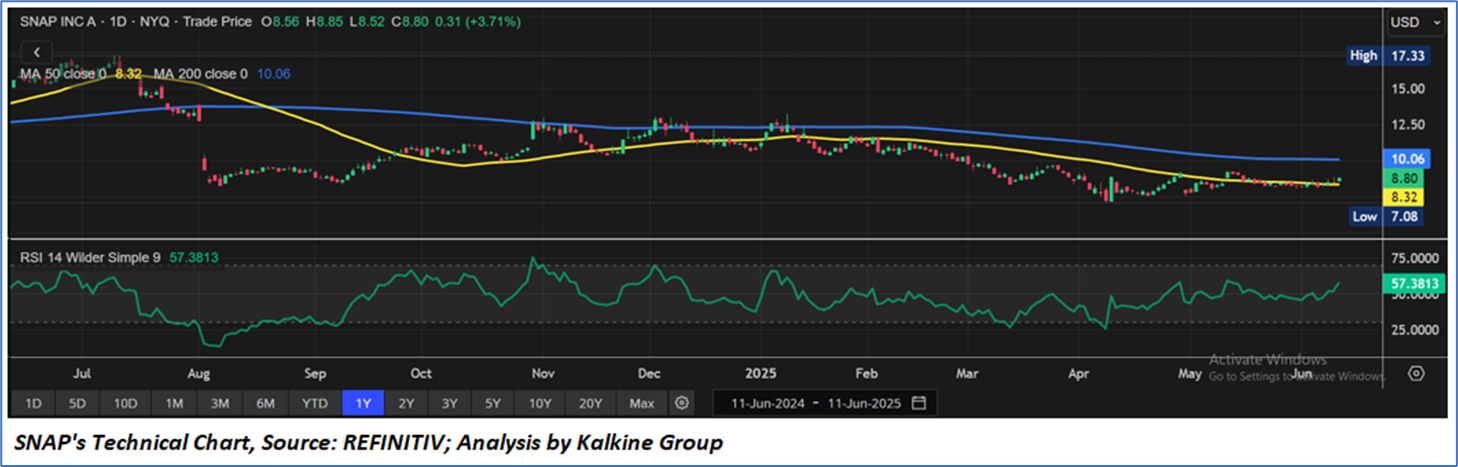Select the 10D time range
Image resolution: width=1458 pixels, height=467 pixels.
(125, 403)
